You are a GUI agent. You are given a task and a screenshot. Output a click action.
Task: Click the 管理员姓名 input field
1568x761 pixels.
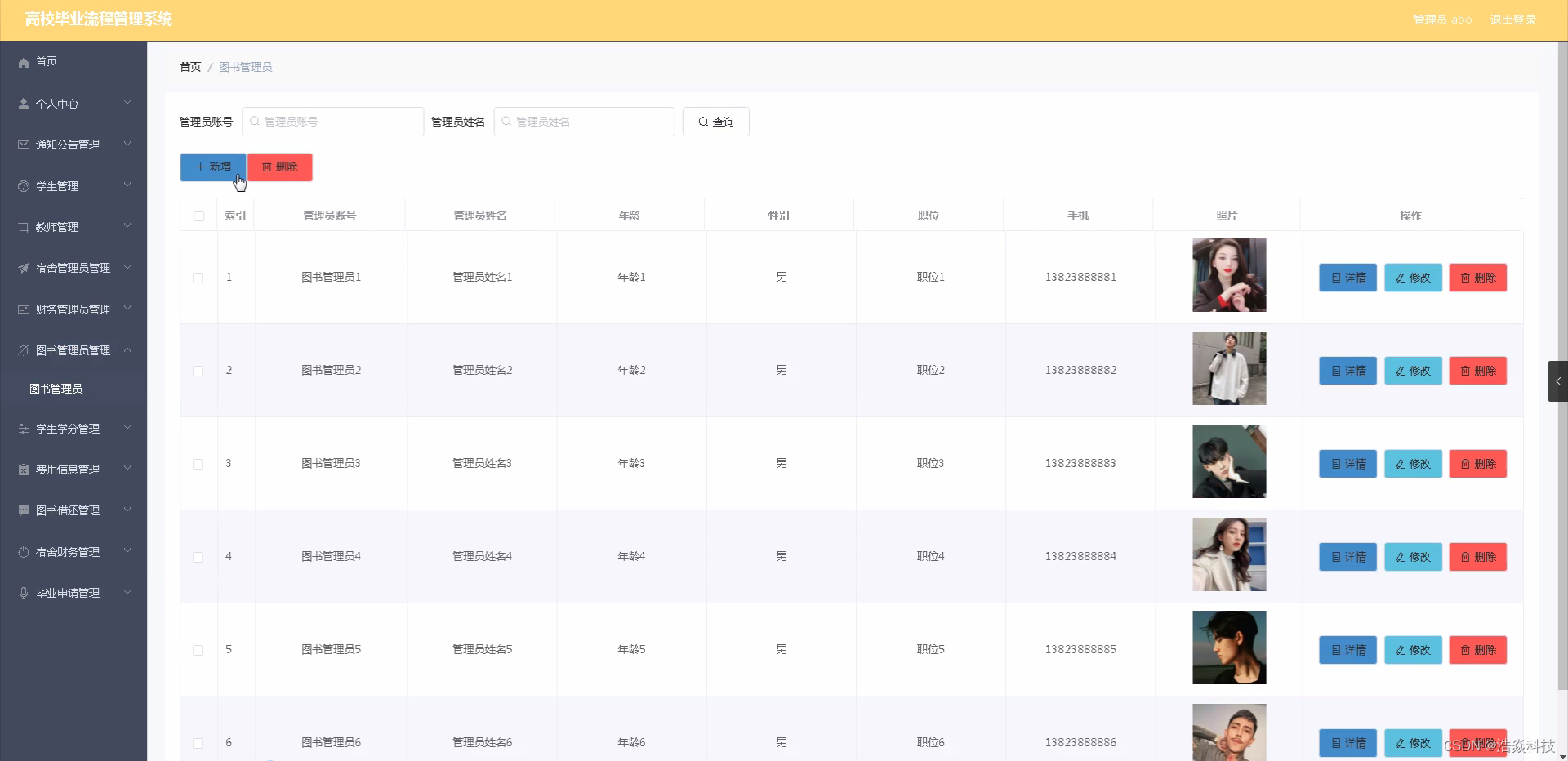(585, 122)
